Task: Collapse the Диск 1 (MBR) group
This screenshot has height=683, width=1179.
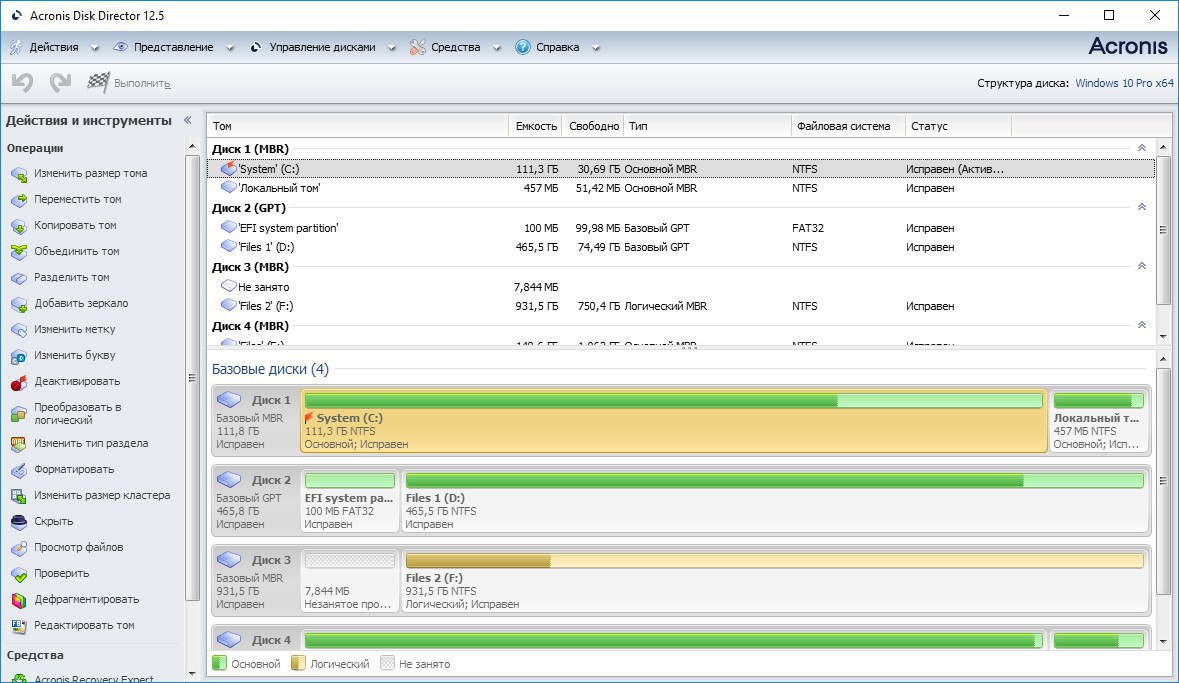Action: coord(1141,148)
